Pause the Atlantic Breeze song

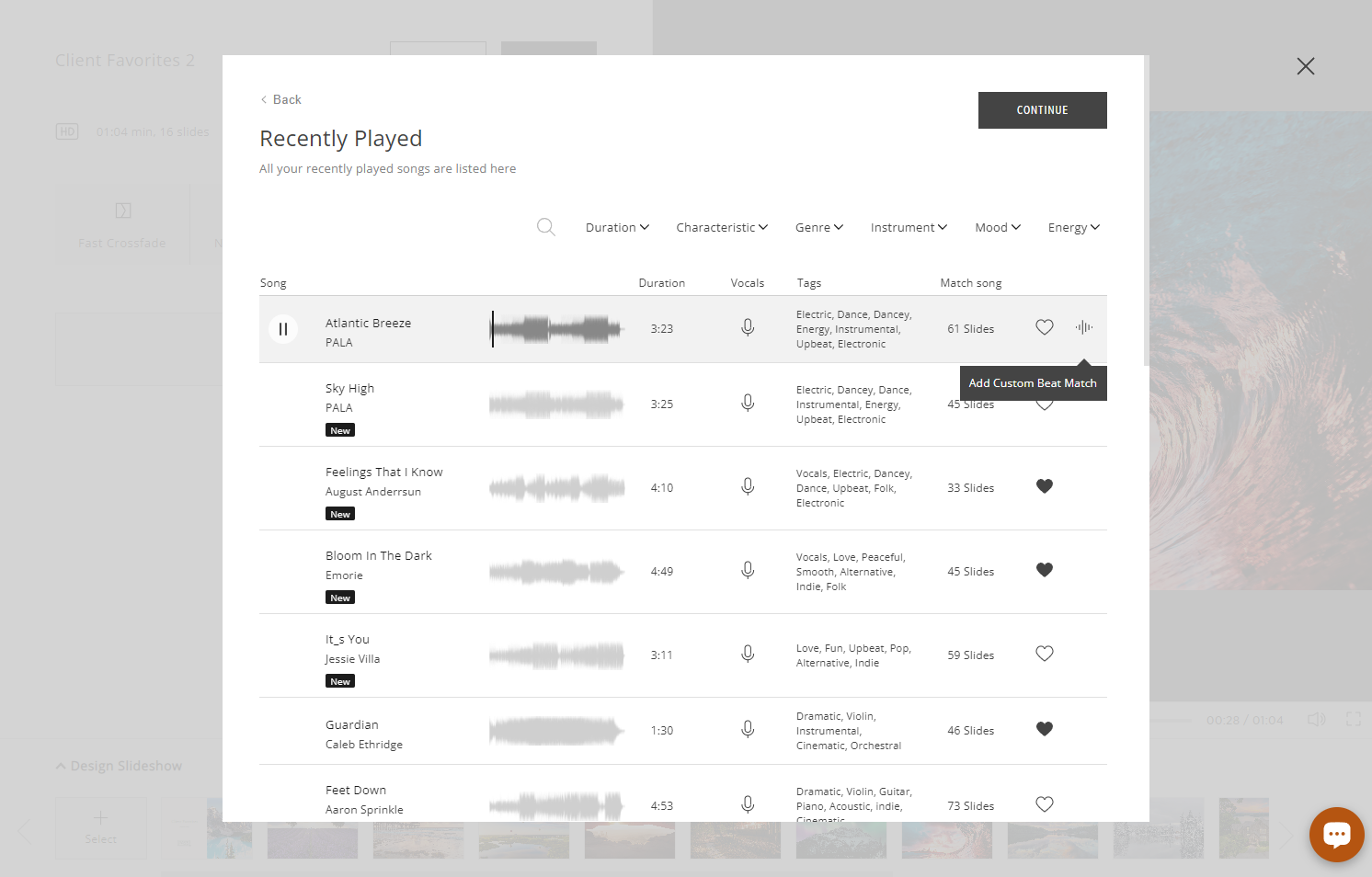283,328
